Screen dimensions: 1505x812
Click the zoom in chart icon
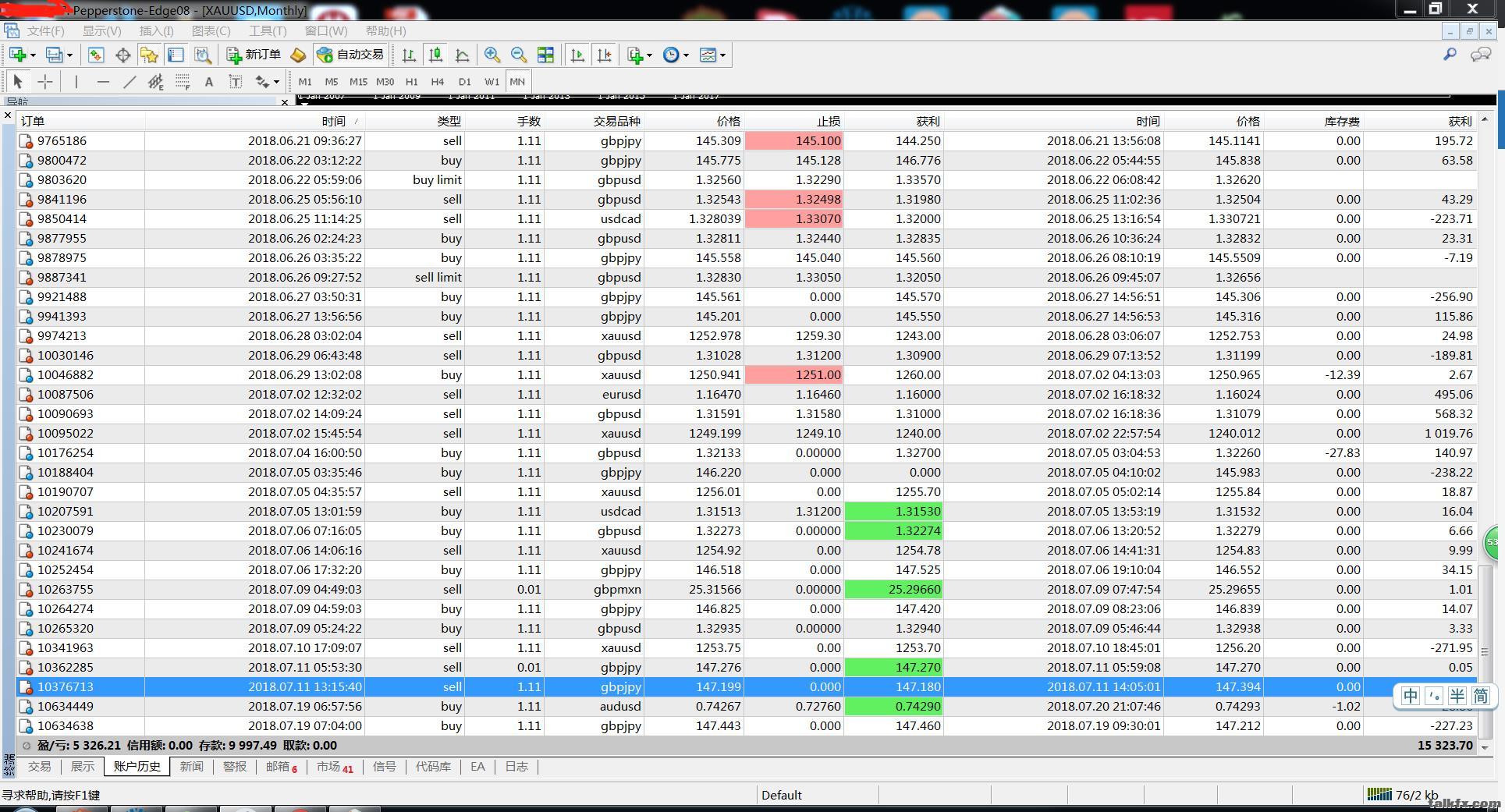click(492, 55)
